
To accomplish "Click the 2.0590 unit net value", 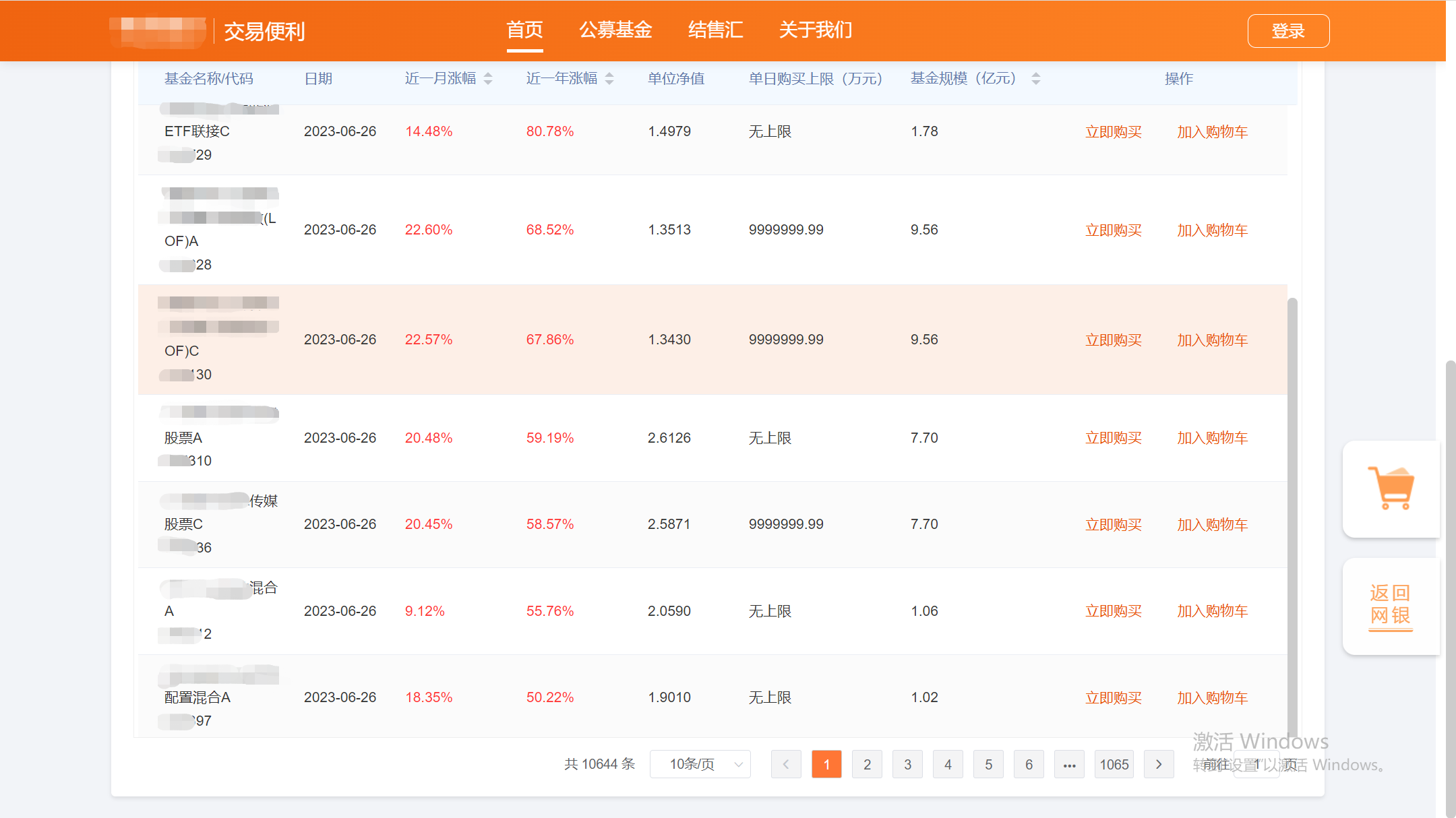I will [669, 611].
